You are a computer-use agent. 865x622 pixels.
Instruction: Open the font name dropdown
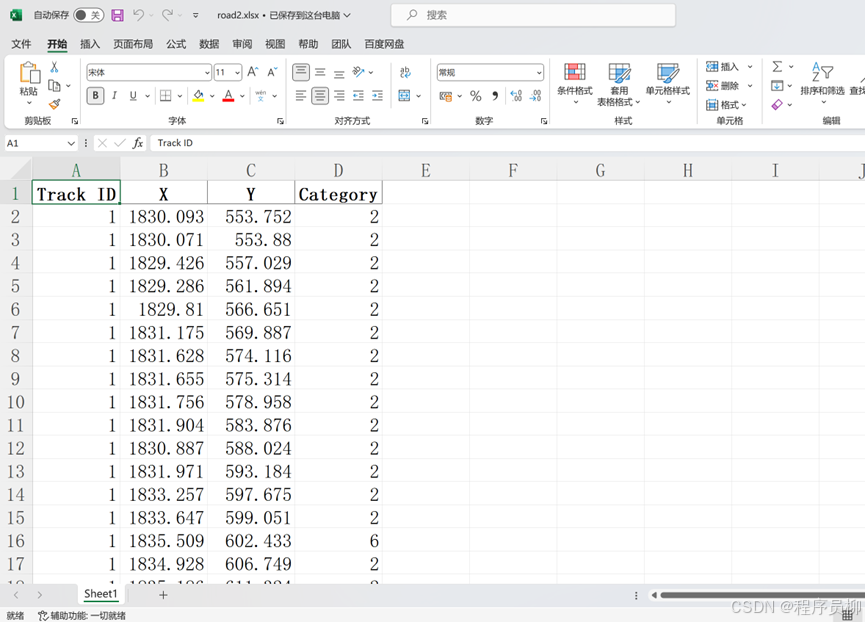coord(207,72)
